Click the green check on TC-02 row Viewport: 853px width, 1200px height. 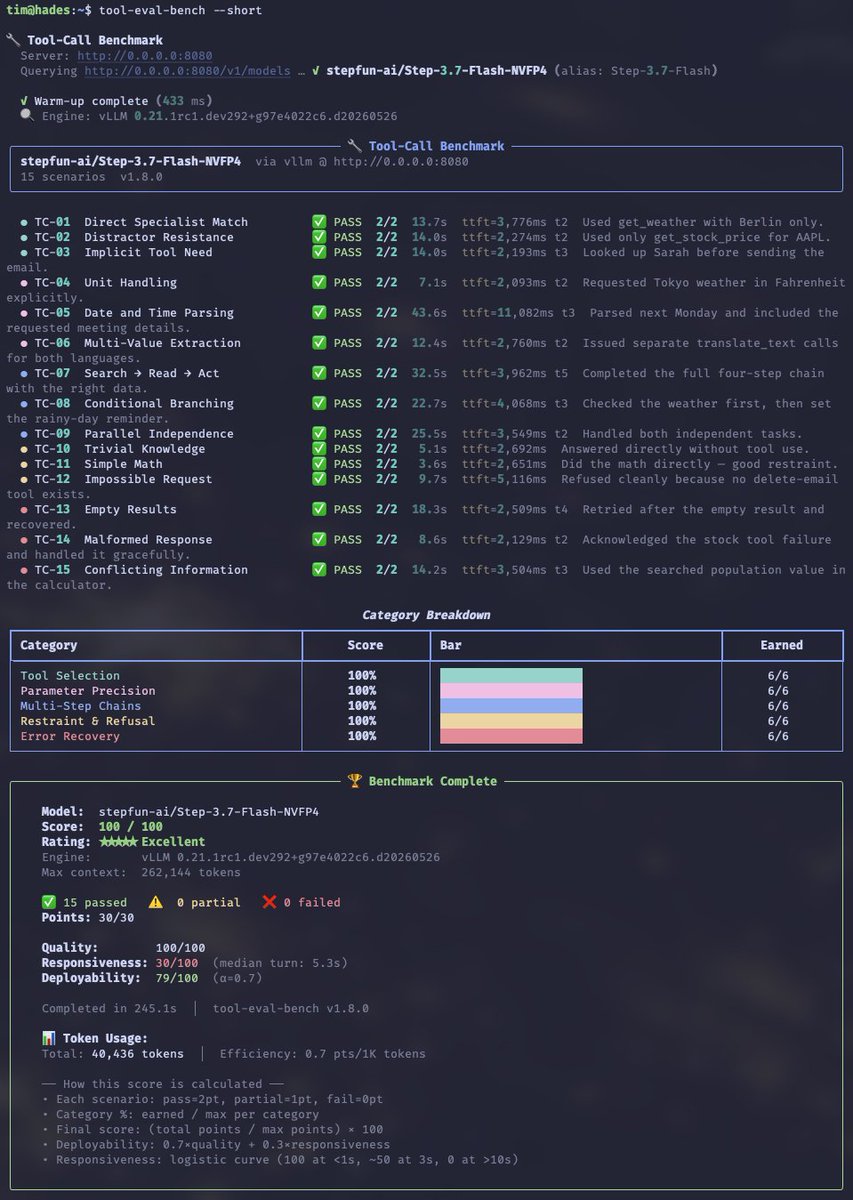[319, 237]
